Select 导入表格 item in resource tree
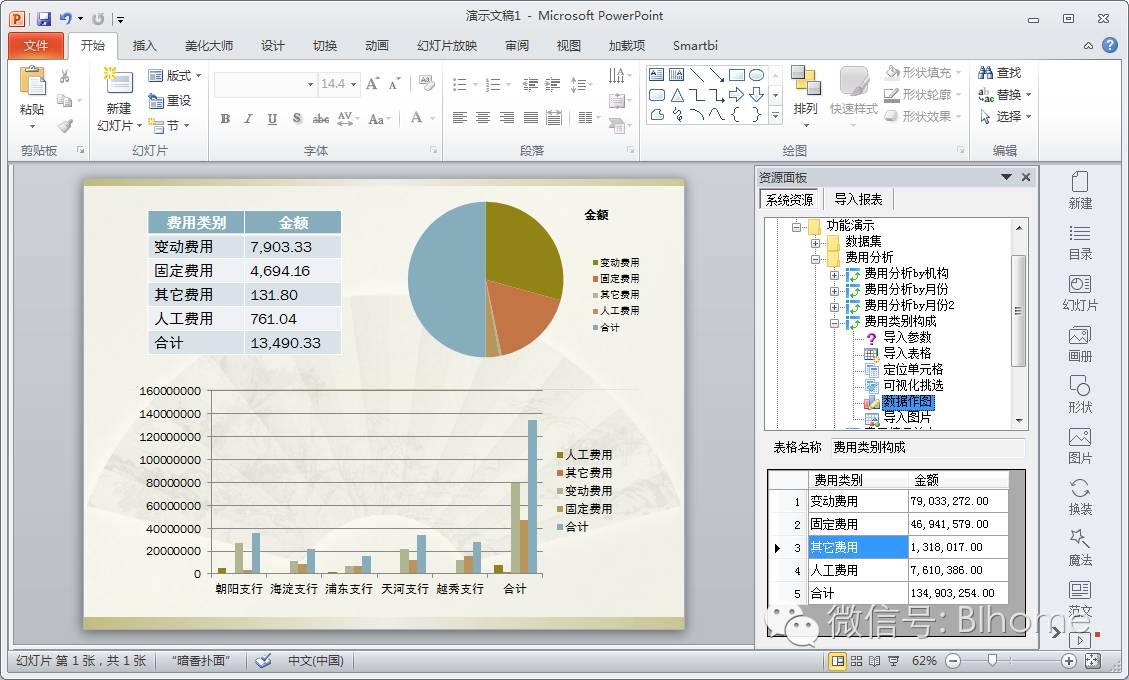Screen dimensions: 1129x680 906,353
